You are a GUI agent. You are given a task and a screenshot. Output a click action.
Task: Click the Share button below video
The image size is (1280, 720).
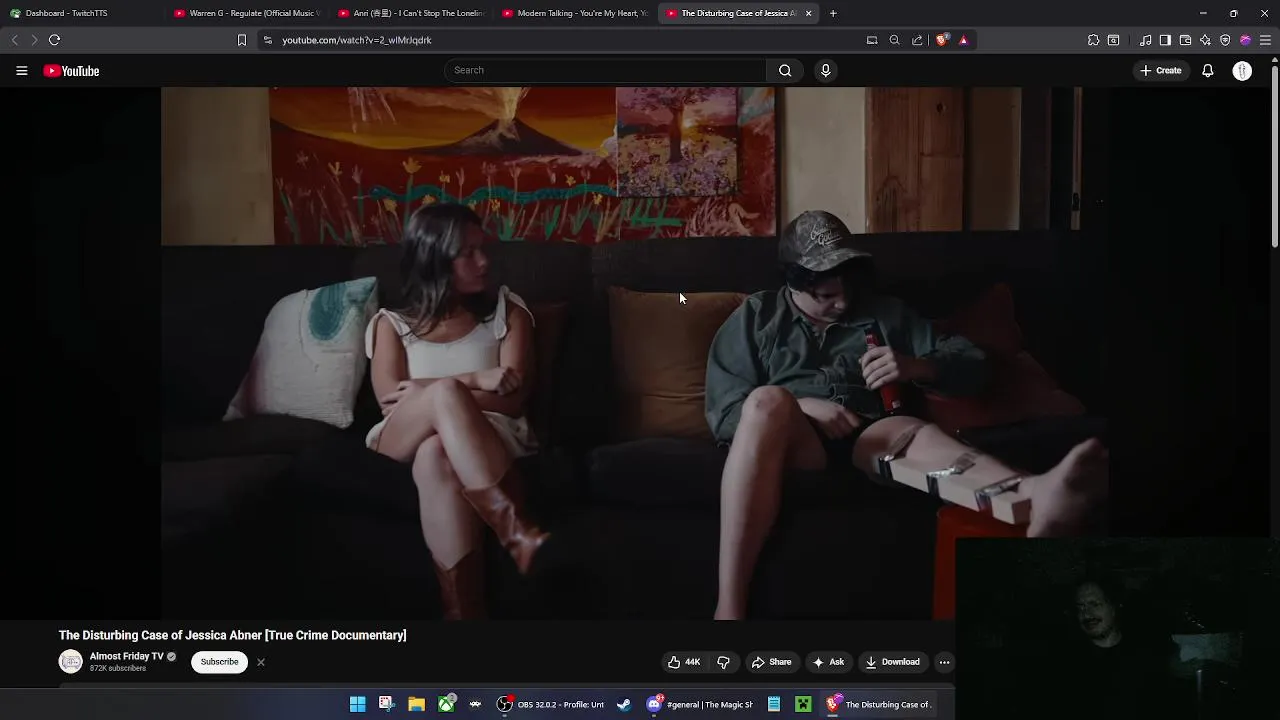pos(771,662)
